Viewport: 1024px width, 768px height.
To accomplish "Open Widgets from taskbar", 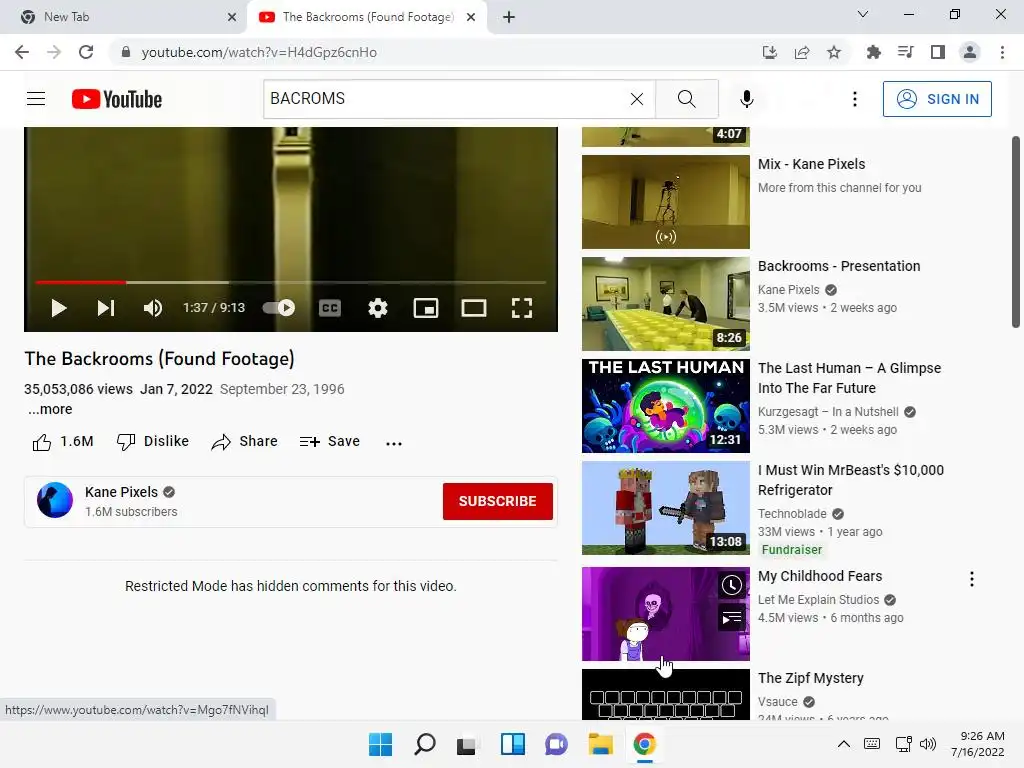I will (x=513, y=744).
